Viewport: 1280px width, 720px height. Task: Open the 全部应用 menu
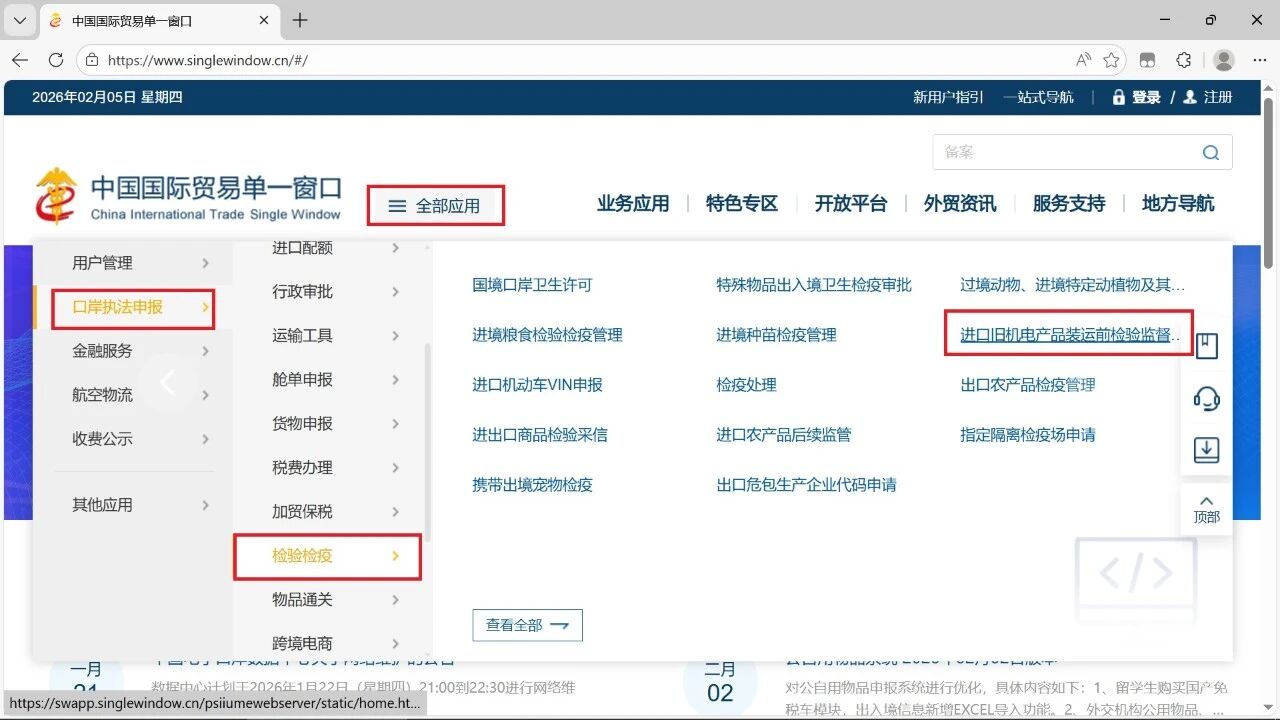pyautogui.click(x=435, y=206)
